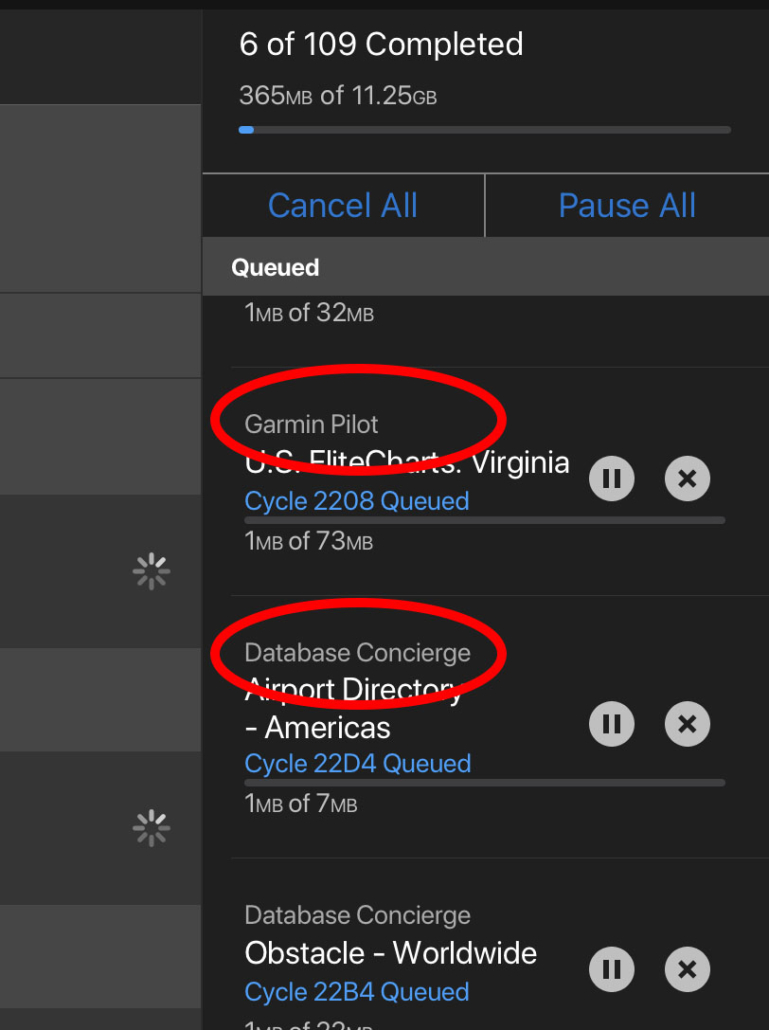Screen dimensions: 769x1030
Task: Click the overall download progress bar
Action: pyautogui.click(x=485, y=129)
